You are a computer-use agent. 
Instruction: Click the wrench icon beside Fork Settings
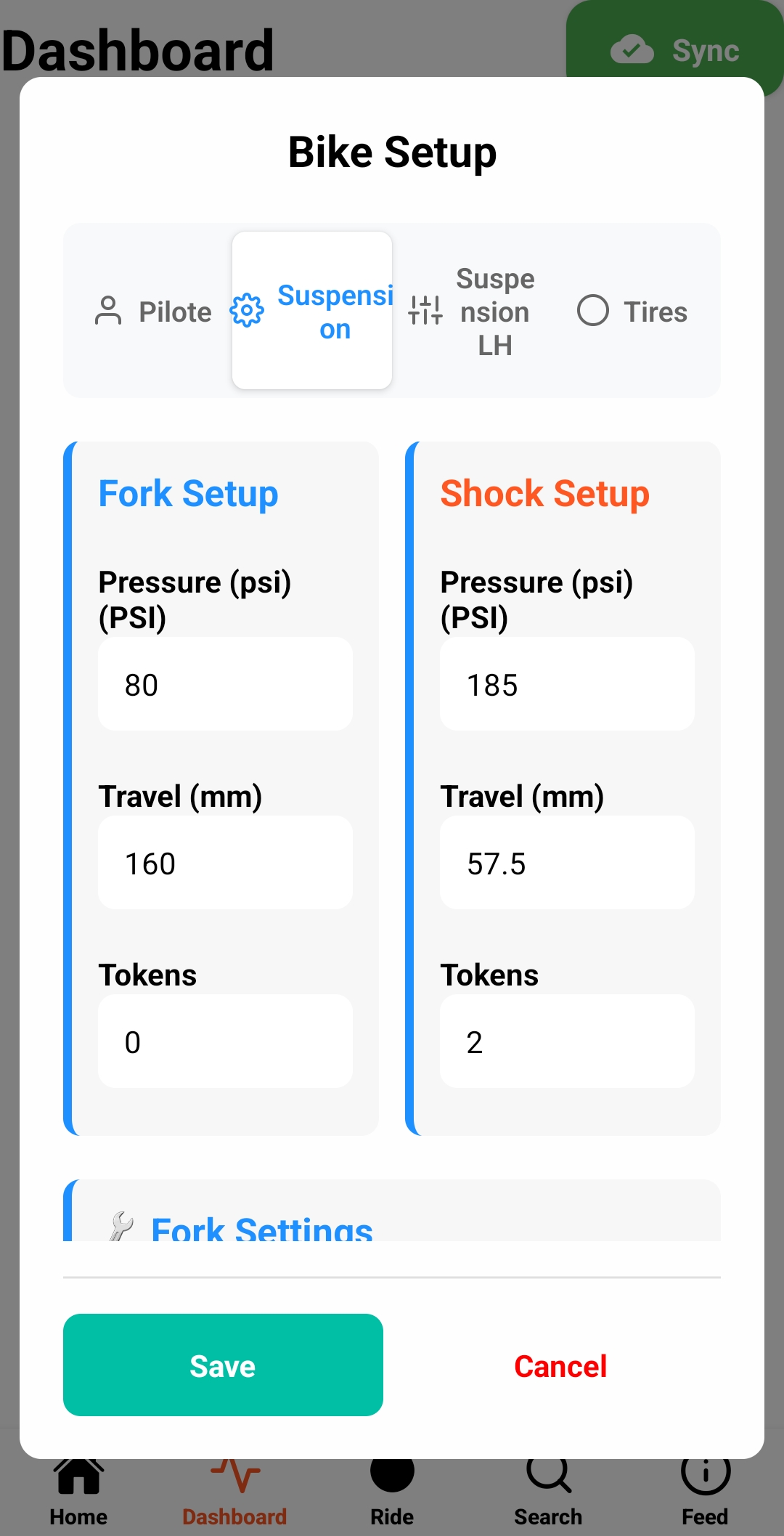121,1227
